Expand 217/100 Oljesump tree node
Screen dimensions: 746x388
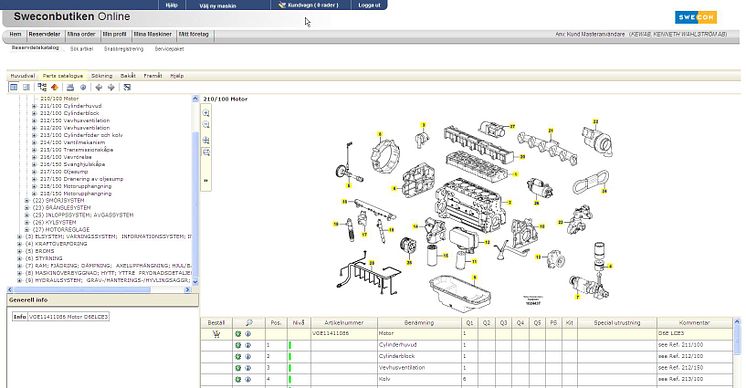34,172
